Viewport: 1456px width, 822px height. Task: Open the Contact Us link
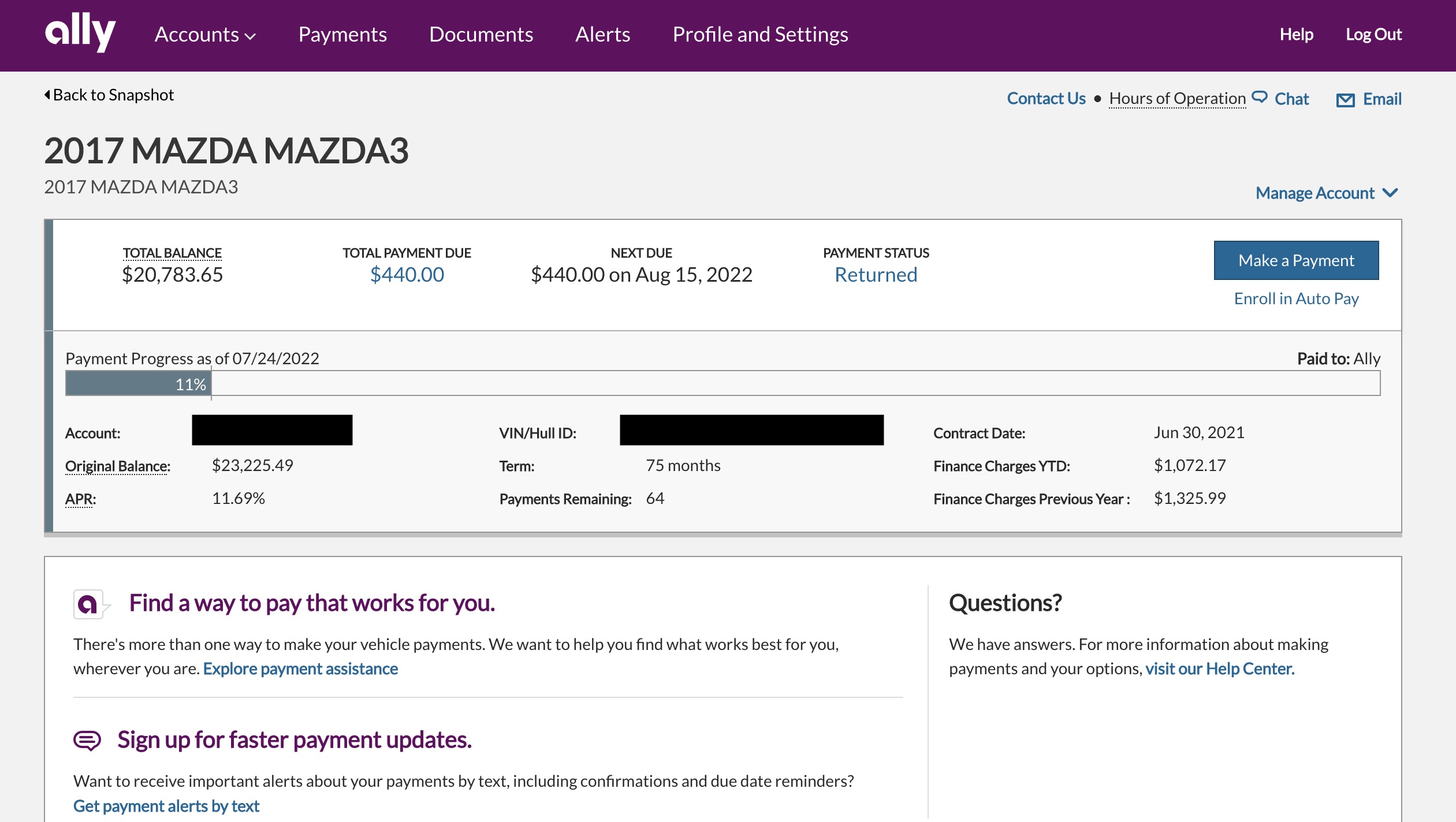(x=1046, y=99)
